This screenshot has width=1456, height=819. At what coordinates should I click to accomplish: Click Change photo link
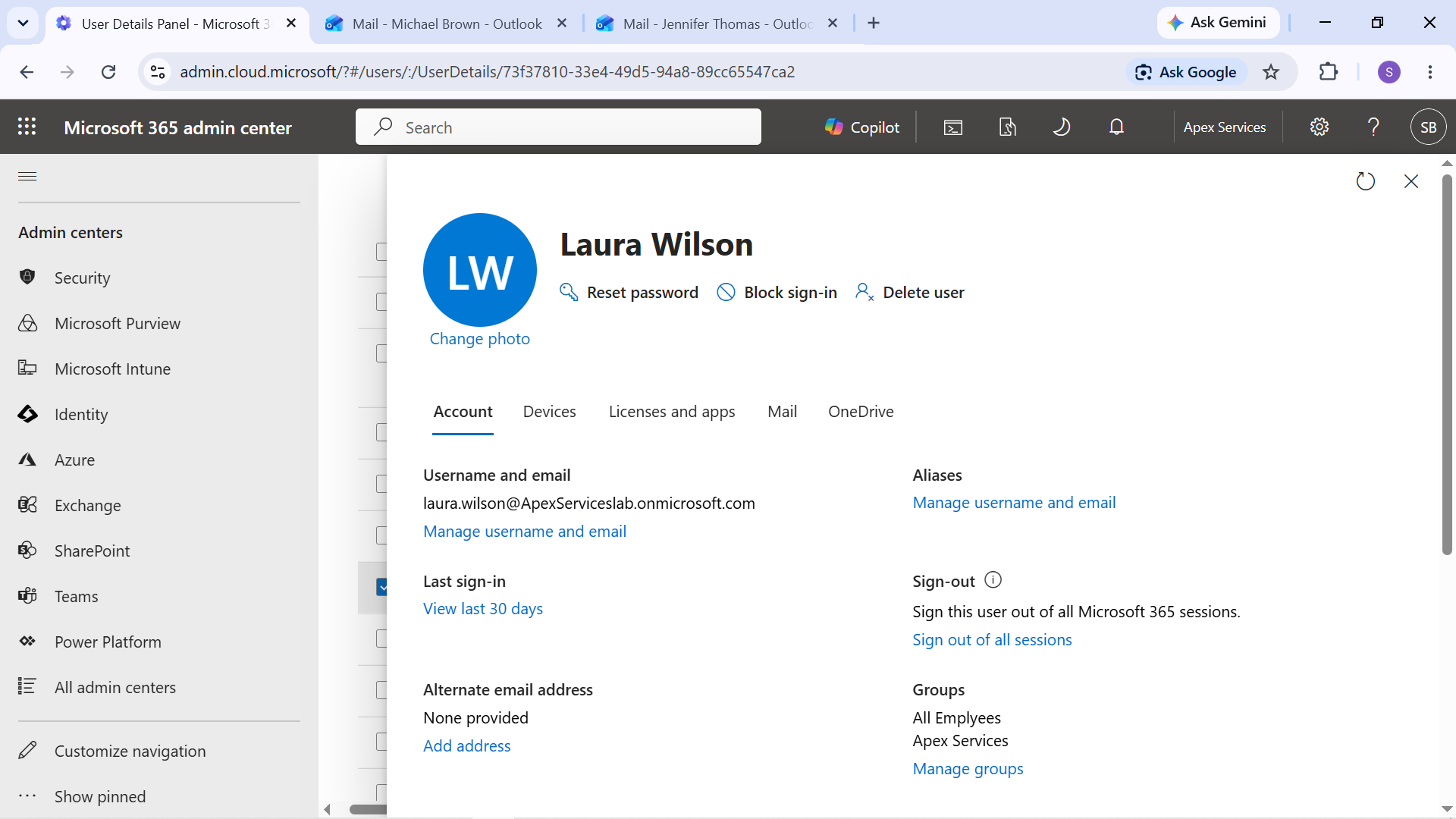(480, 339)
